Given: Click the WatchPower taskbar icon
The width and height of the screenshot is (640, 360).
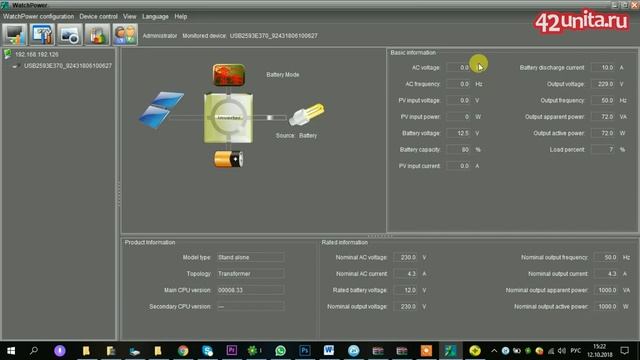Looking at the screenshot, I should coord(450,351).
